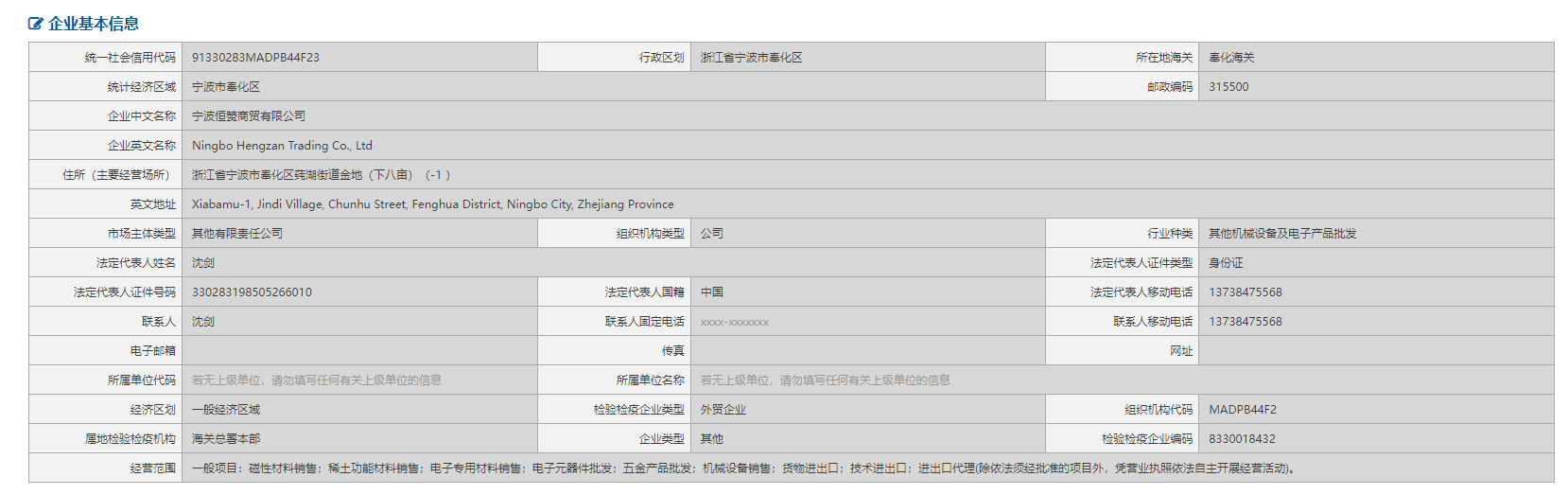The image size is (1568, 495).
Task: Click the 经营范围 text field
Action: [867, 468]
